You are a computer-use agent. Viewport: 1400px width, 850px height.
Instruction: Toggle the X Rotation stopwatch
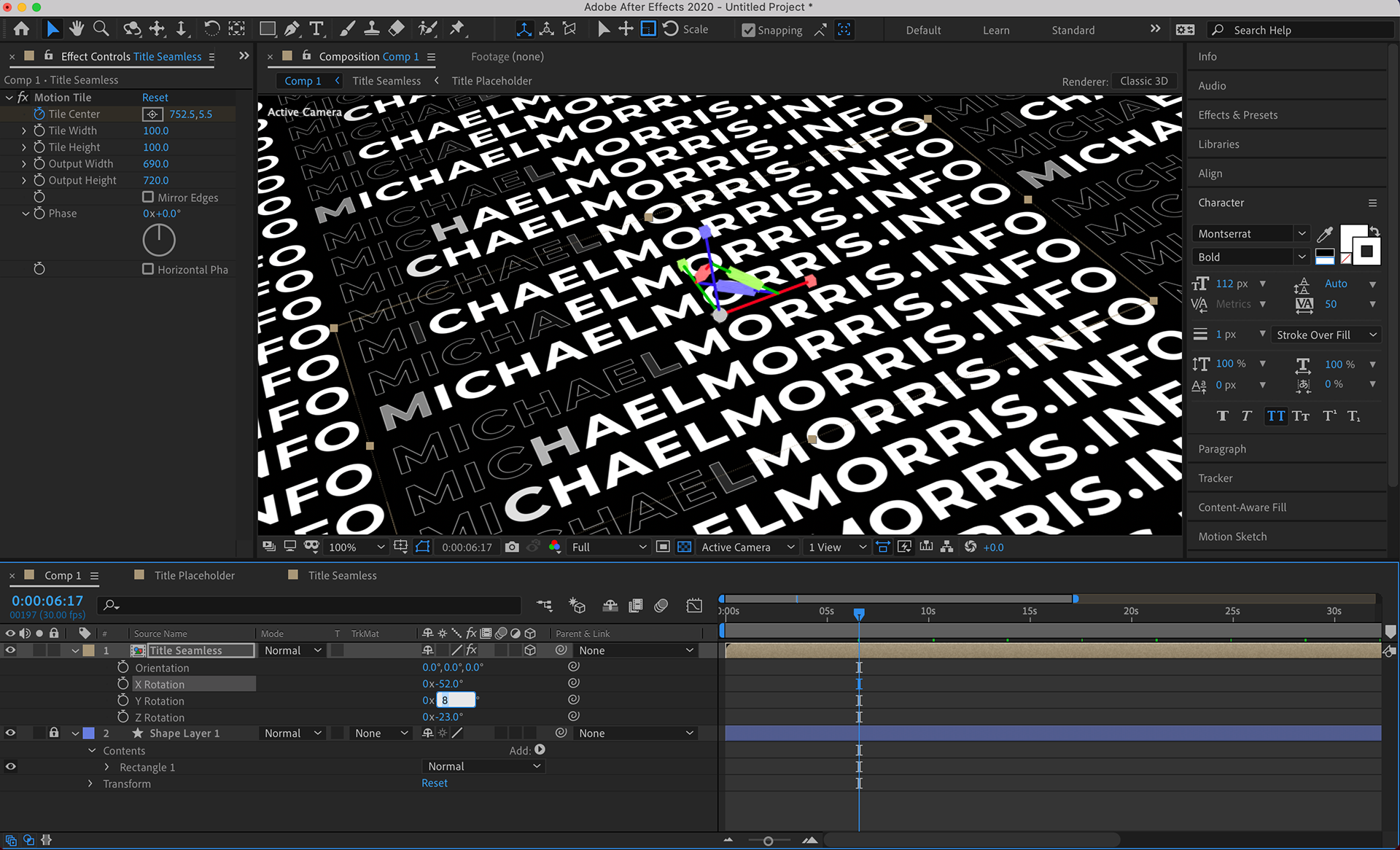click(123, 684)
